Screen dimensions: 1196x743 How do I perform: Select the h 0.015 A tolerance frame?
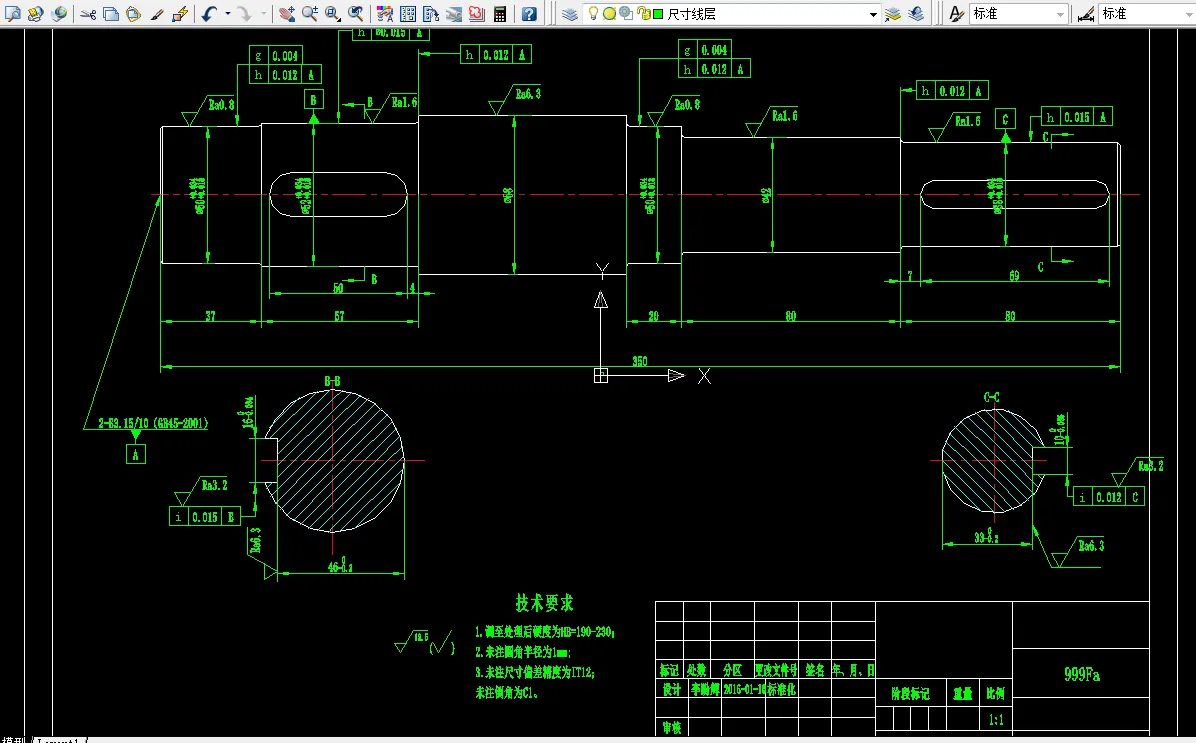[x=1076, y=117]
